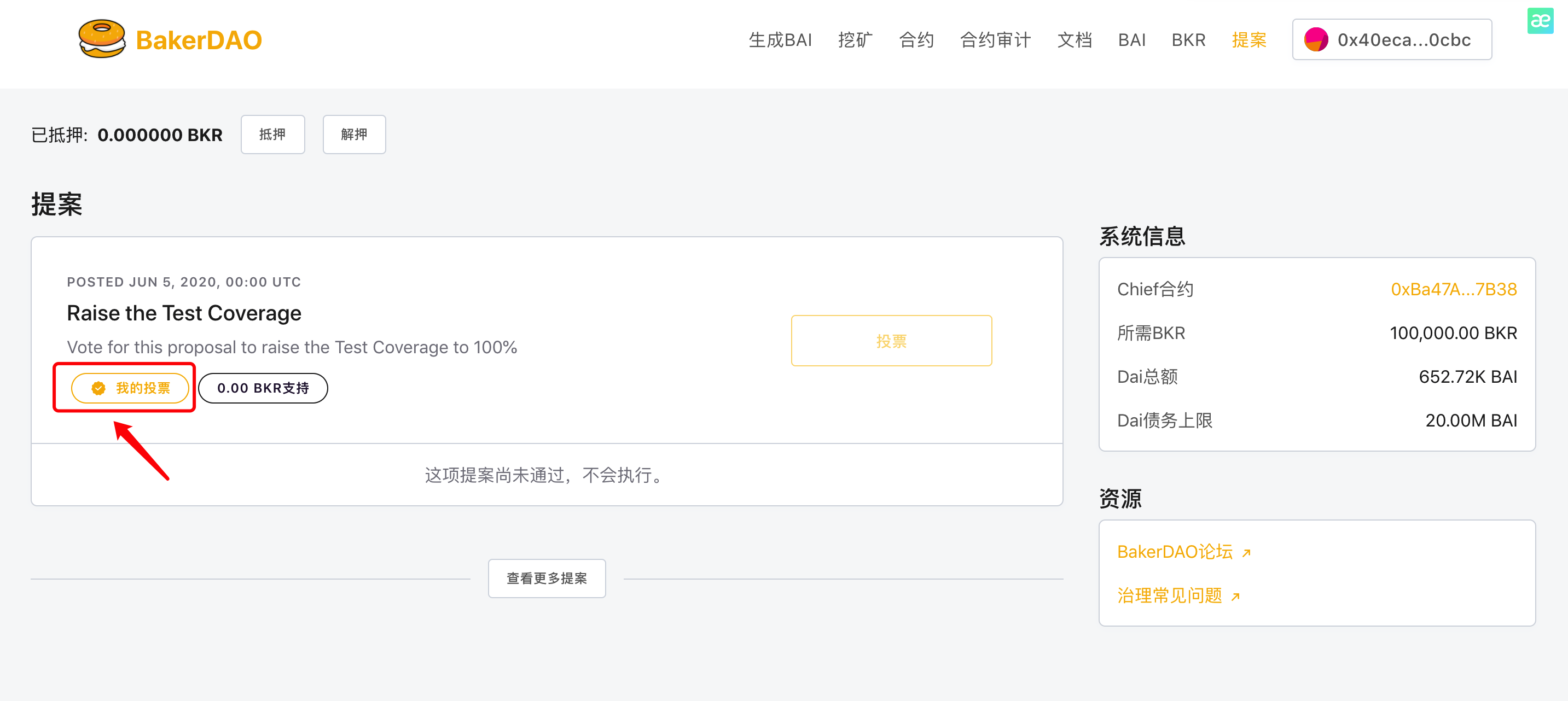Click the external link arrow next to 治理常见问题
The width and height of the screenshot is (1568, 701).
1235,597
